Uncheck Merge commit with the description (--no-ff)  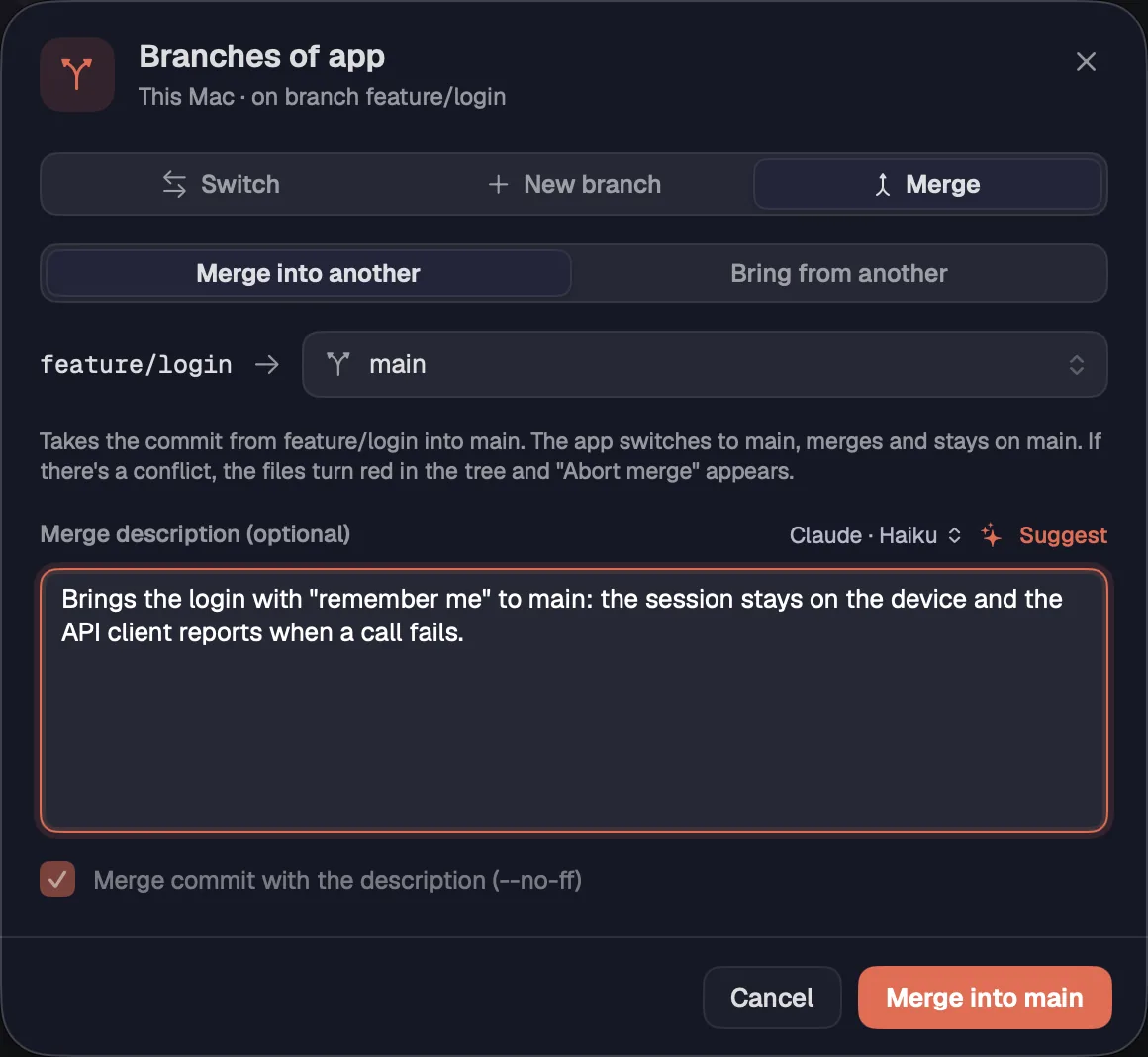pyautogui.click(x=57, y=879)
